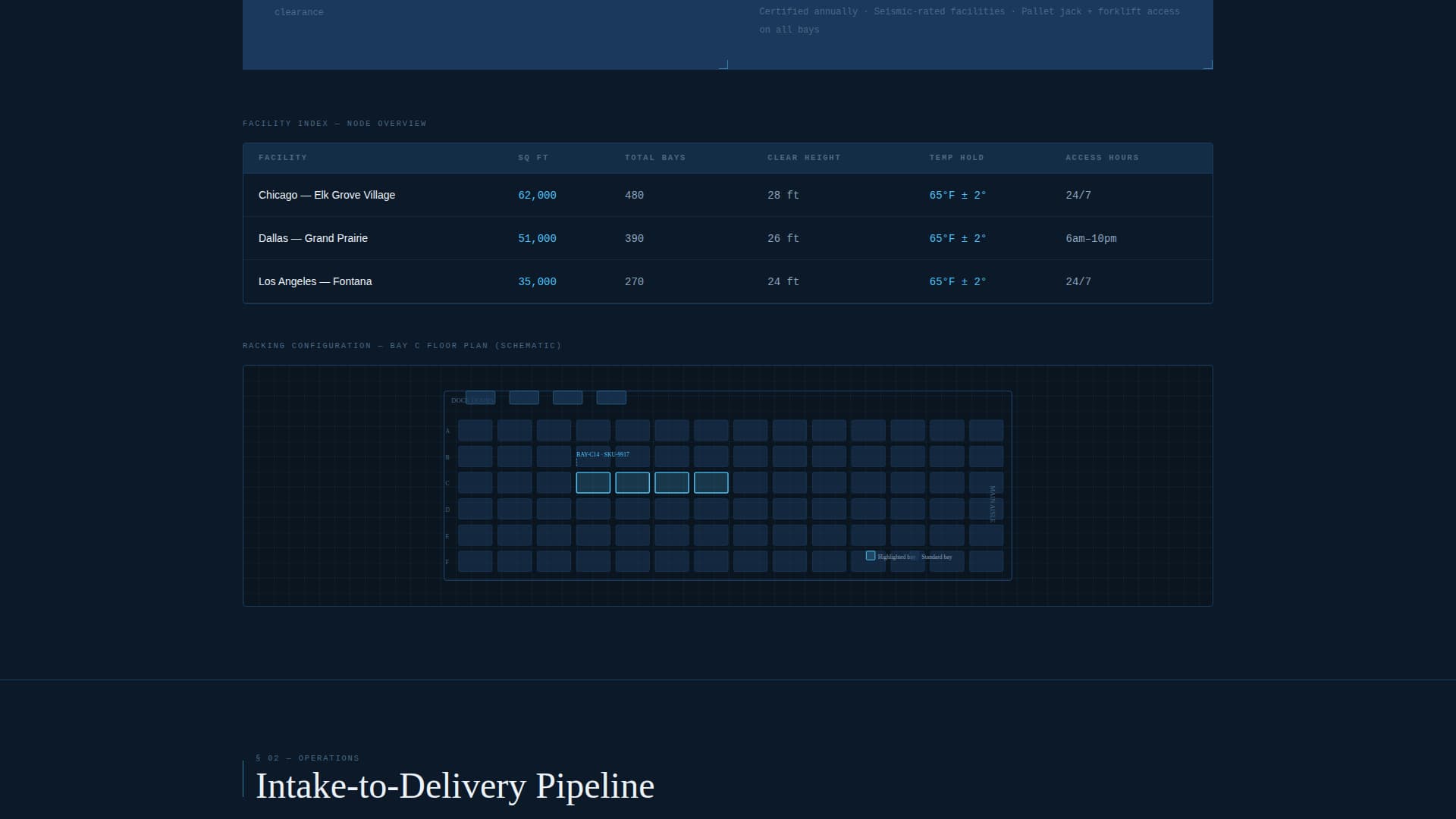Click the CLEAR HEIGHT column header

tap(804, 158)
